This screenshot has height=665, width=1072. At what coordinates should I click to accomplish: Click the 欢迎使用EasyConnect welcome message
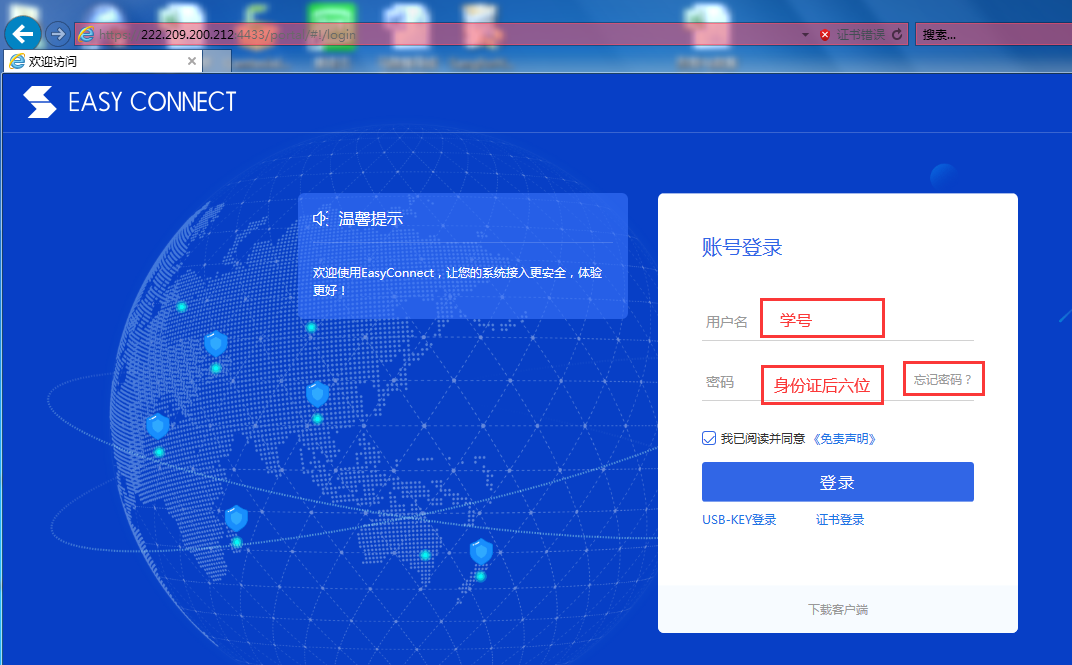(x=457, y=281)
